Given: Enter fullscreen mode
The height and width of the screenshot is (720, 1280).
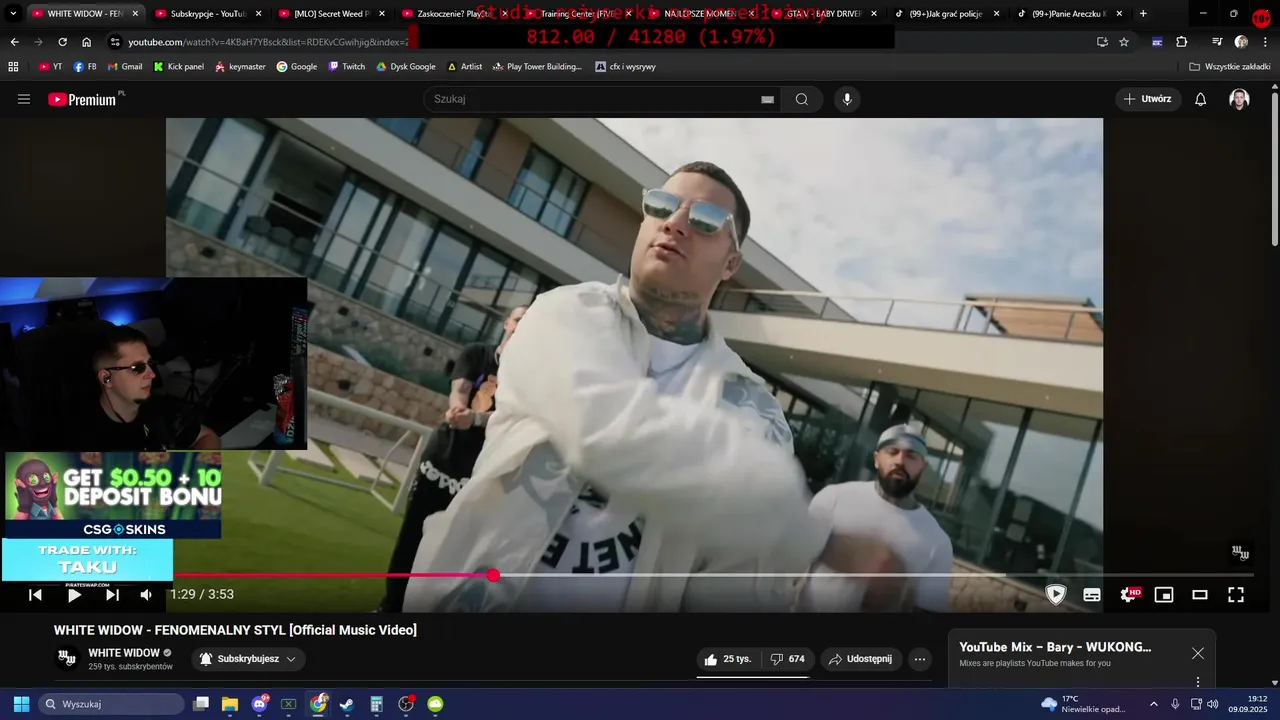Looking at the screenshot, I should tap(1236, 595).
